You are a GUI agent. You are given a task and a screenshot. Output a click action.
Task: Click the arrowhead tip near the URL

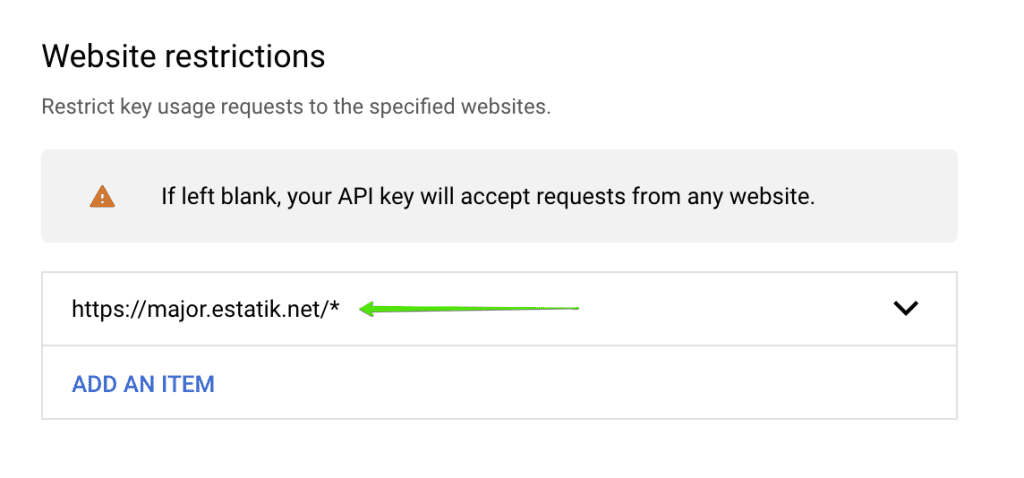tap(365, 309)
